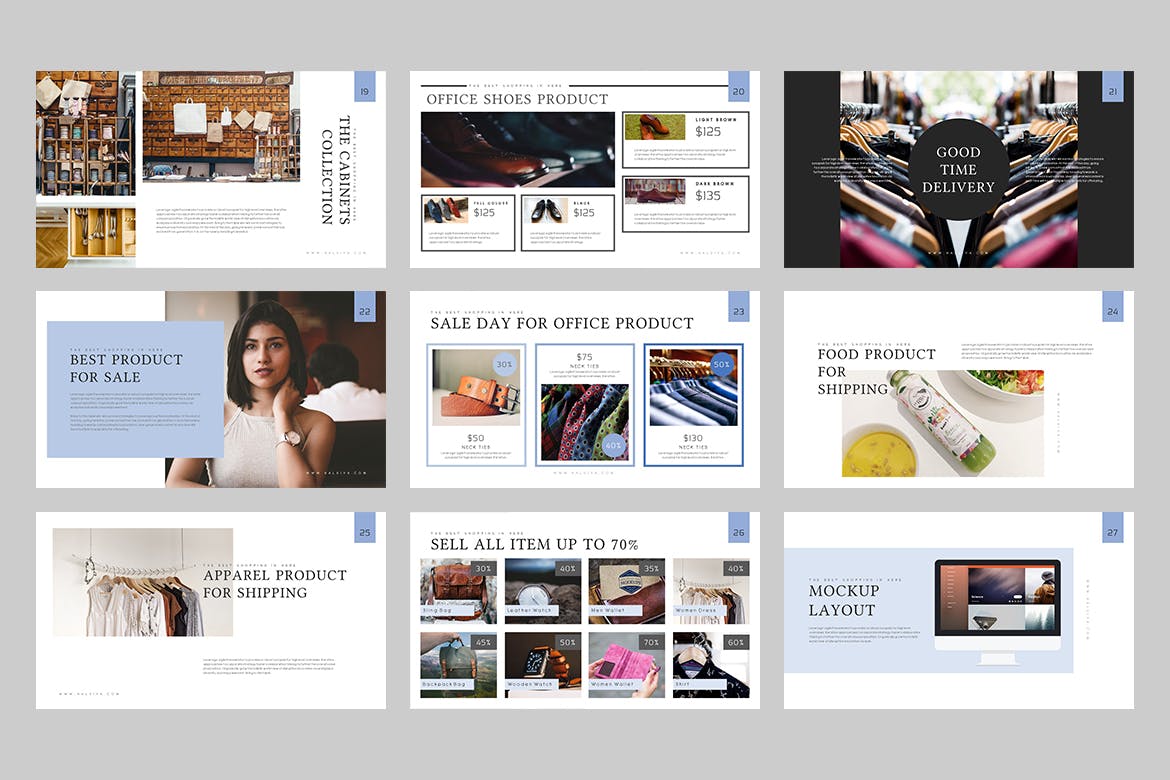Click the Wooden Watch product image
Image resolution: width=1170 pixels, height=780 pixels.
(542, 664)
